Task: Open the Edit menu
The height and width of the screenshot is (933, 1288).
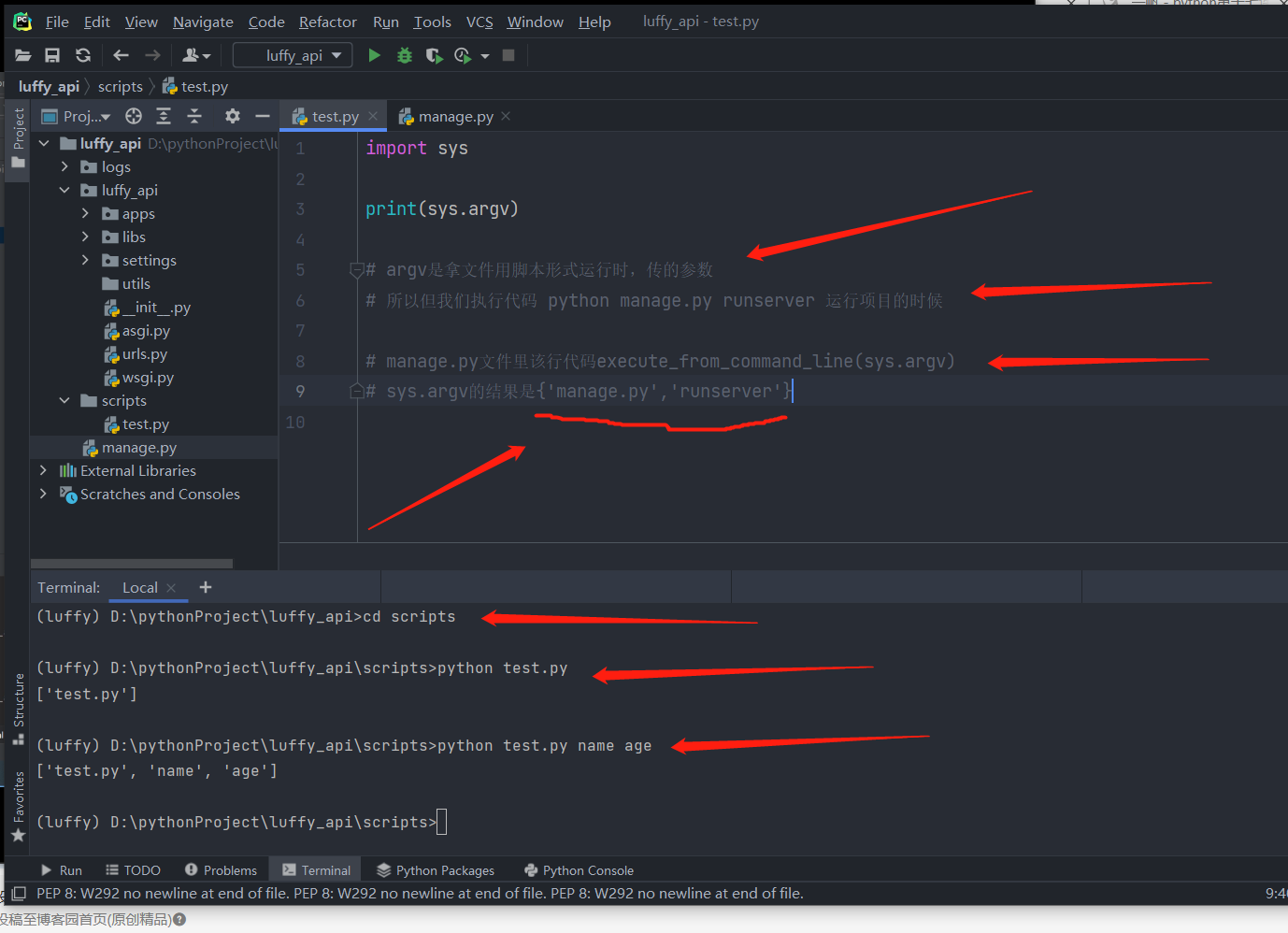Action: 97,22
